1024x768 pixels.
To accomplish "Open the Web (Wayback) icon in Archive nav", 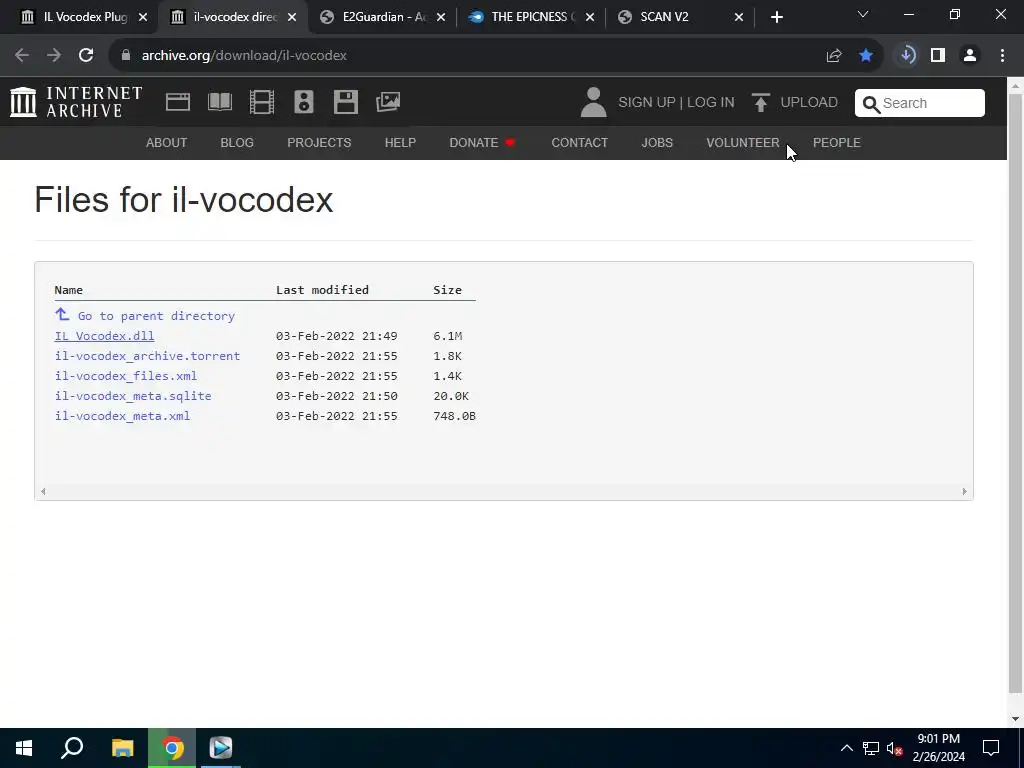I will click(x=178, y=102).
